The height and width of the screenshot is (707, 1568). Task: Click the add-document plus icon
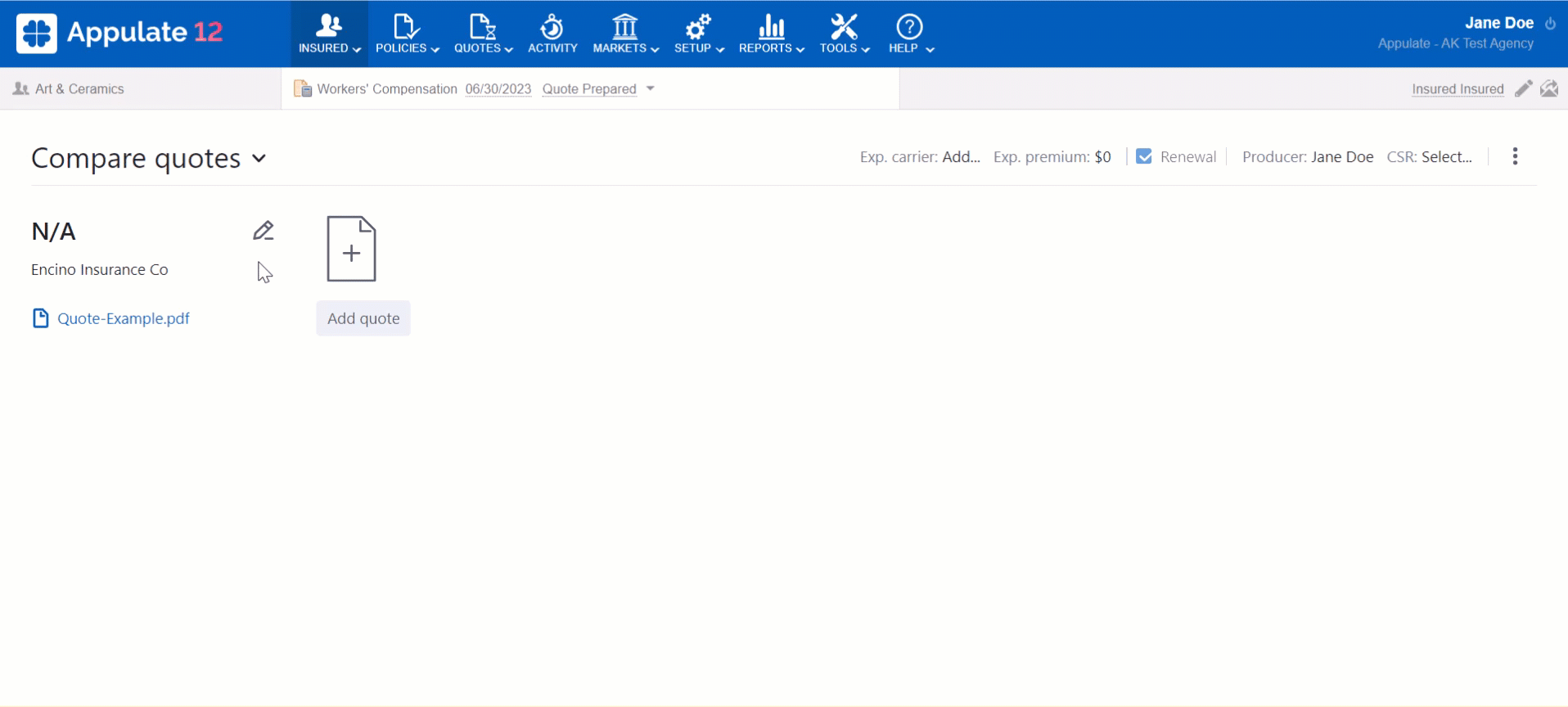click(x=351, y=249)
